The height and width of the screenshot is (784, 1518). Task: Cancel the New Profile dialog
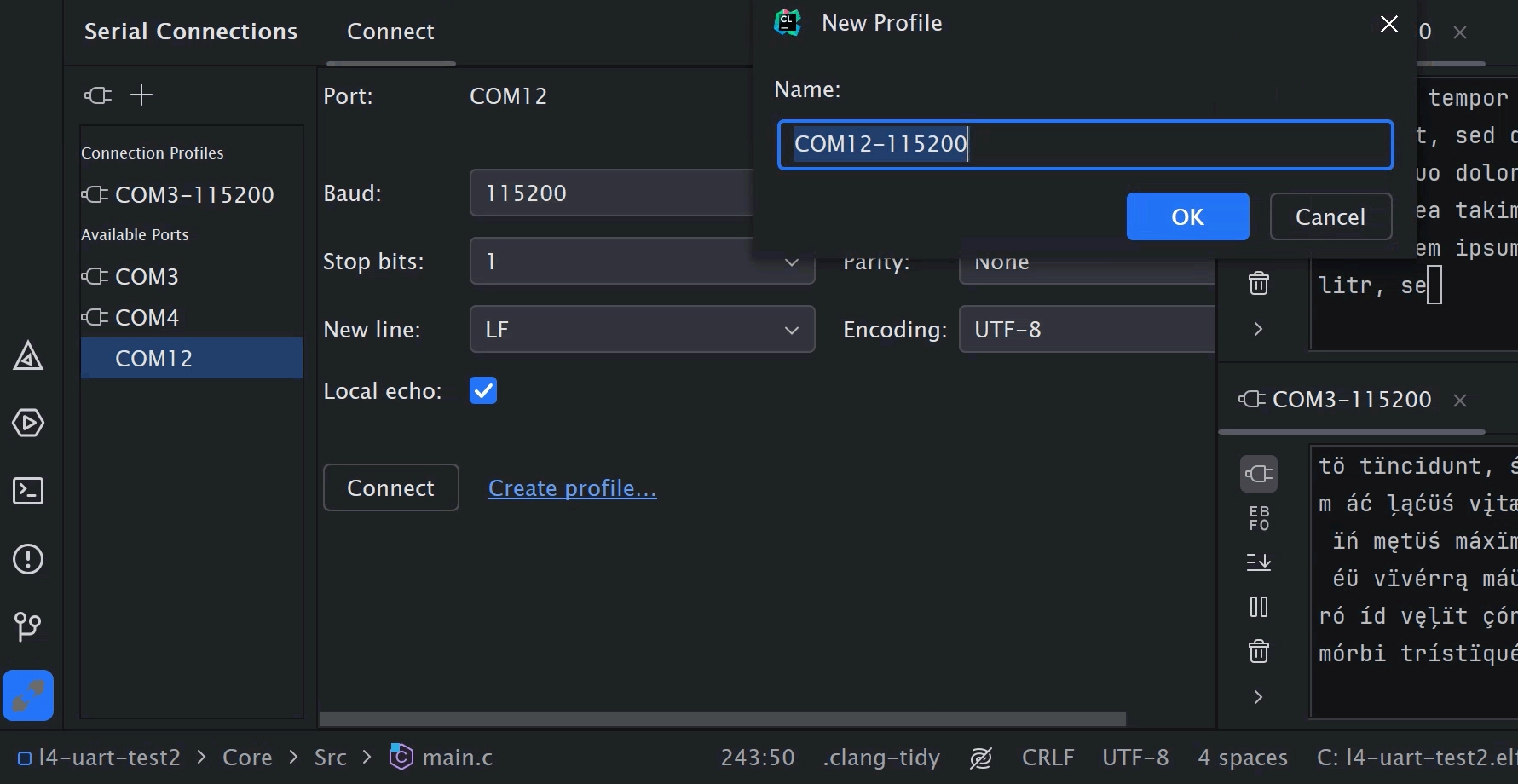(1330, 216)
